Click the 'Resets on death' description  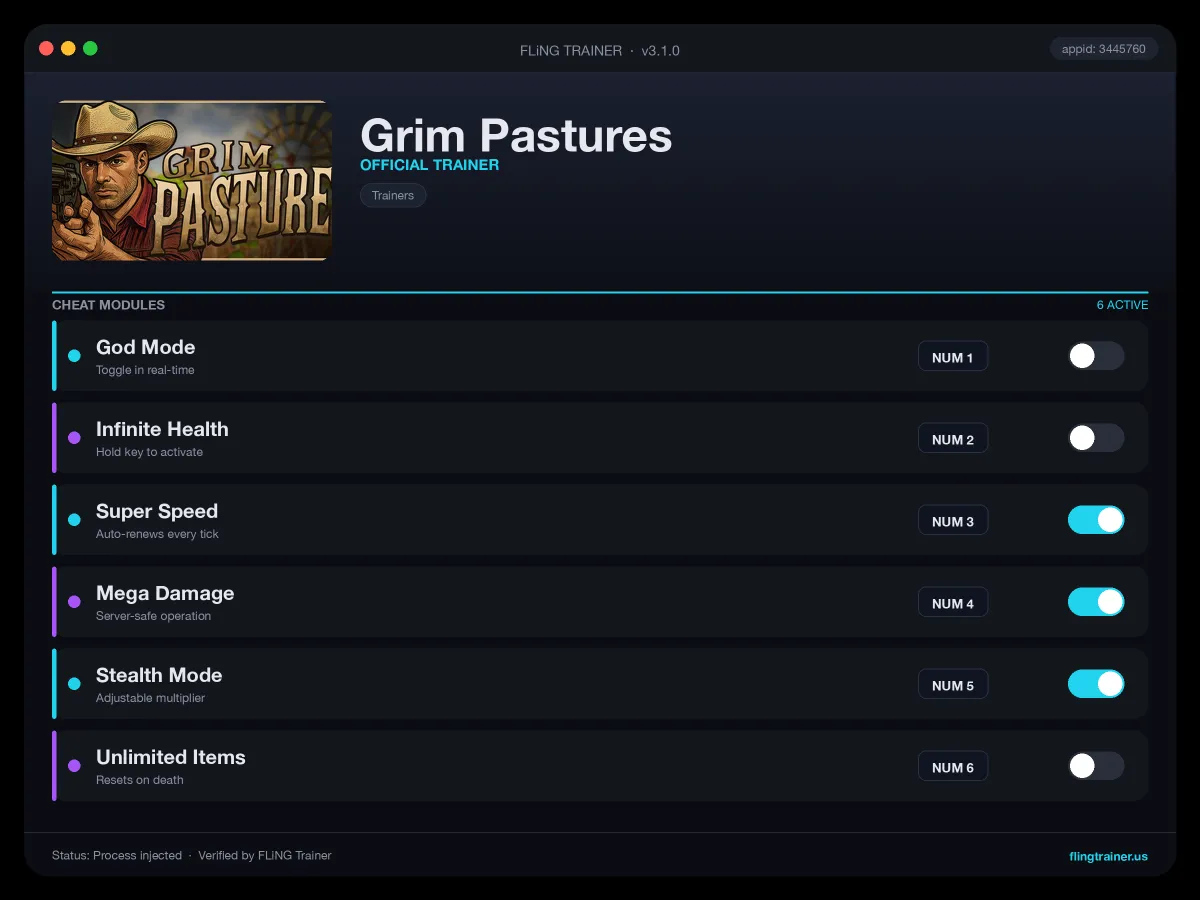click(x=140, y=780)
